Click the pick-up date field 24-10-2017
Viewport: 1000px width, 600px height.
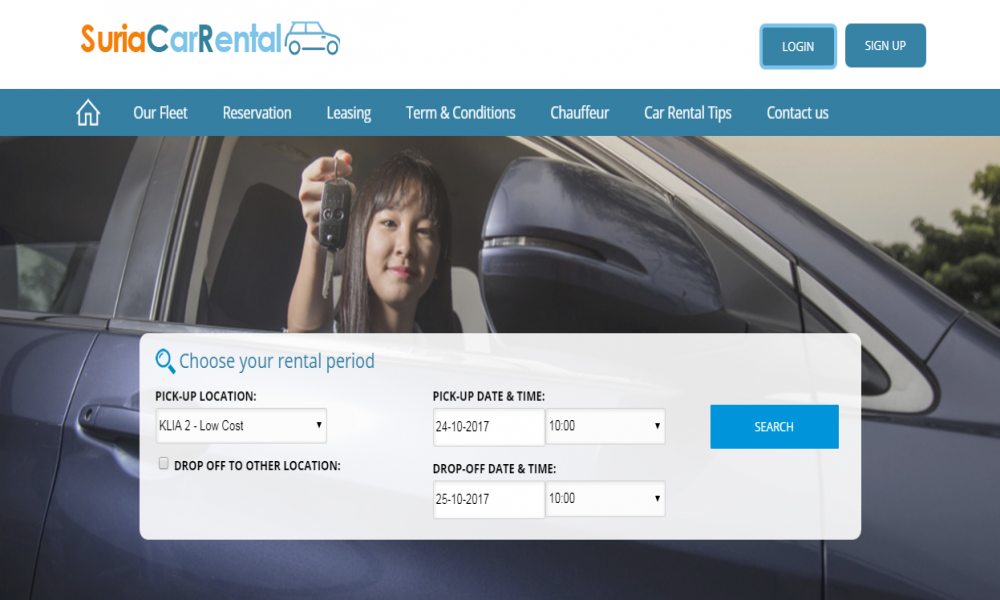pyautogui.click(x=489, y=427)
